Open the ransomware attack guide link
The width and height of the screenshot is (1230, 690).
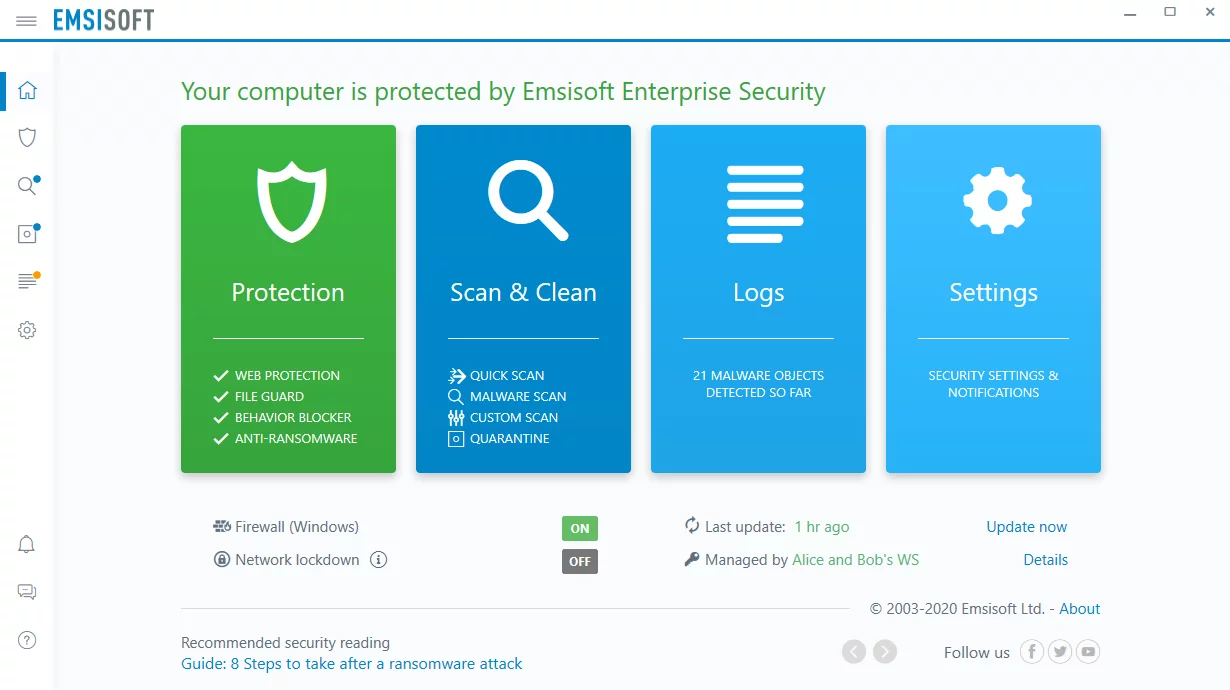[x=351, y=663]
